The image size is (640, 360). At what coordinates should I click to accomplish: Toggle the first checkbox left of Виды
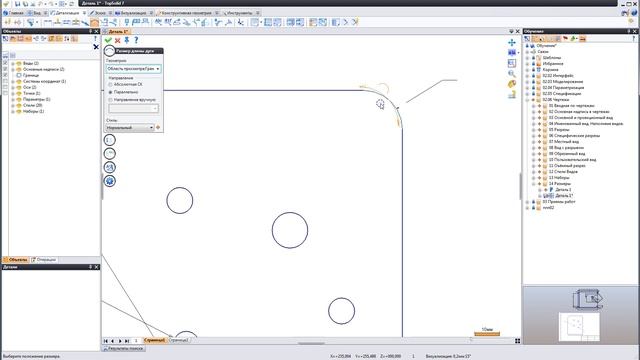pos(5,63)
